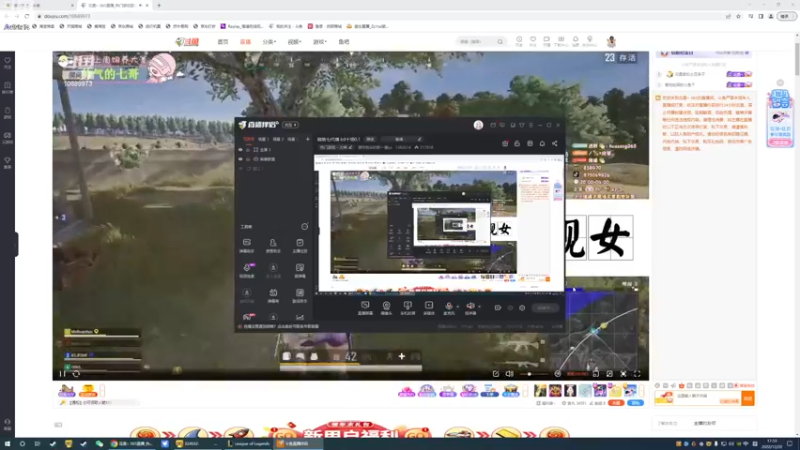The image size is (800, 450).
Task: Switch to the 场景1 scene tab
Action: click(x=263, y=139)
